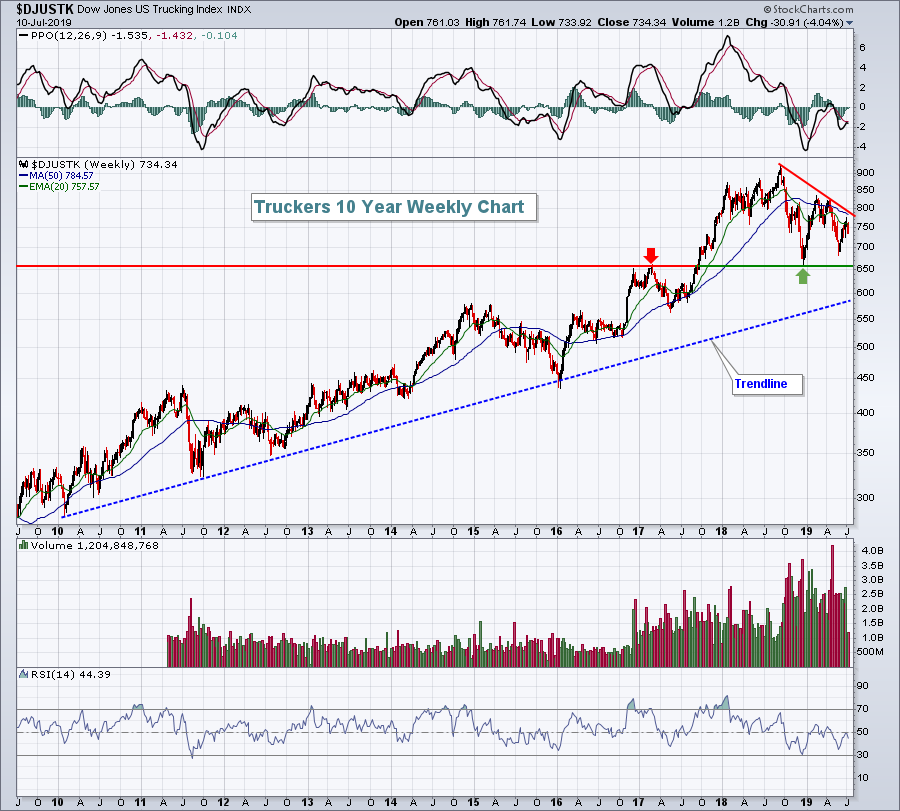Screen dimensions: 900x811
Task: Click the 450 price axis label
Action: (865, 378)
